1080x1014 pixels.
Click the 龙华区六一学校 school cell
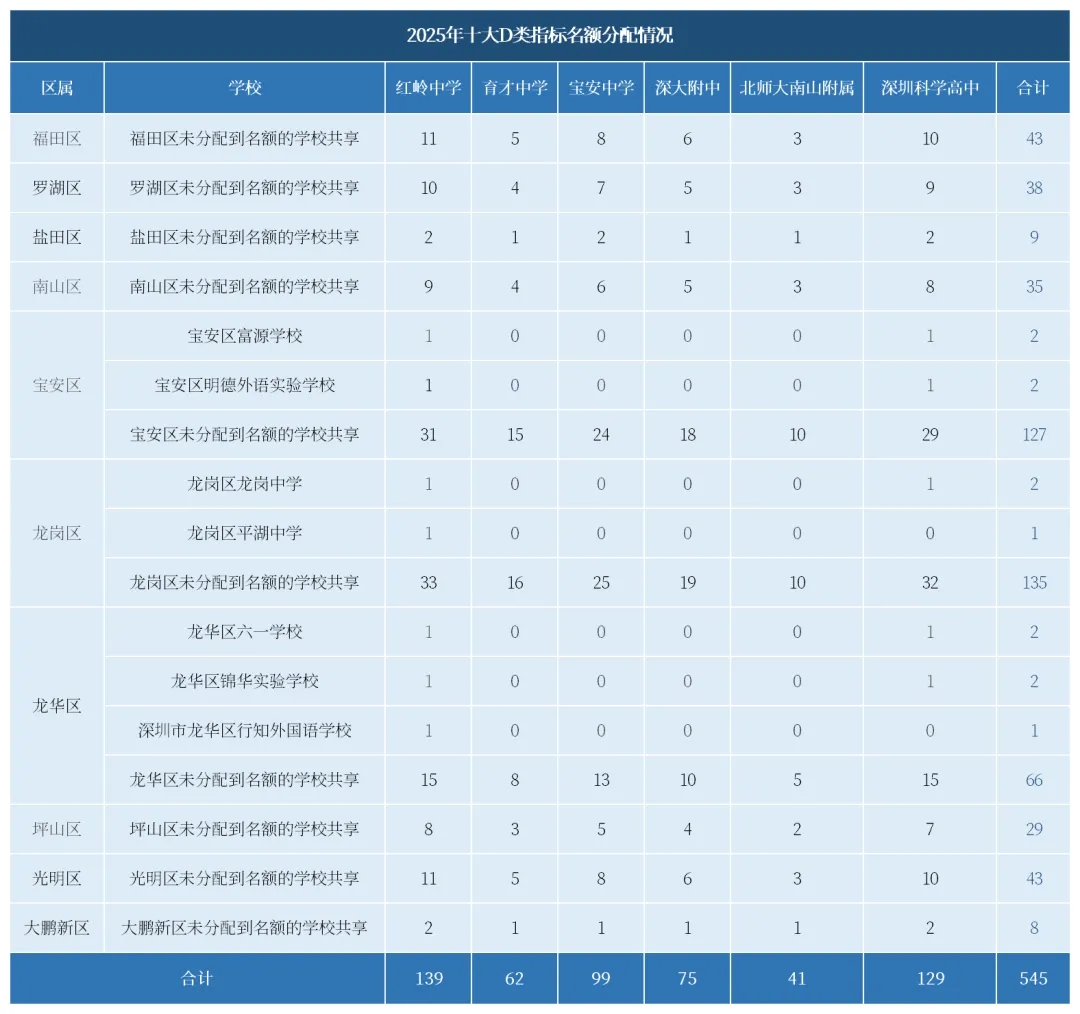(x=245, y=632)
